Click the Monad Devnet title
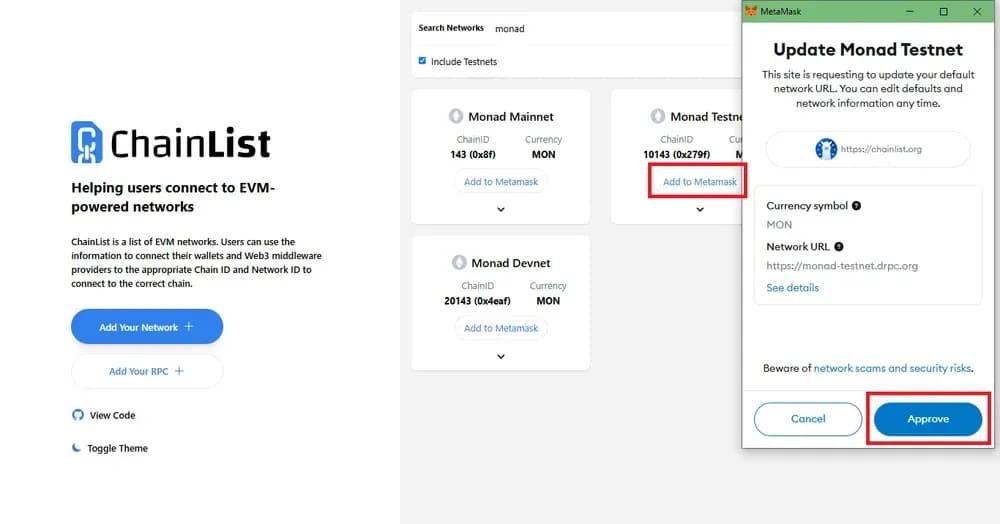Screen dimensions: 1000x524 tap(511, 263)
